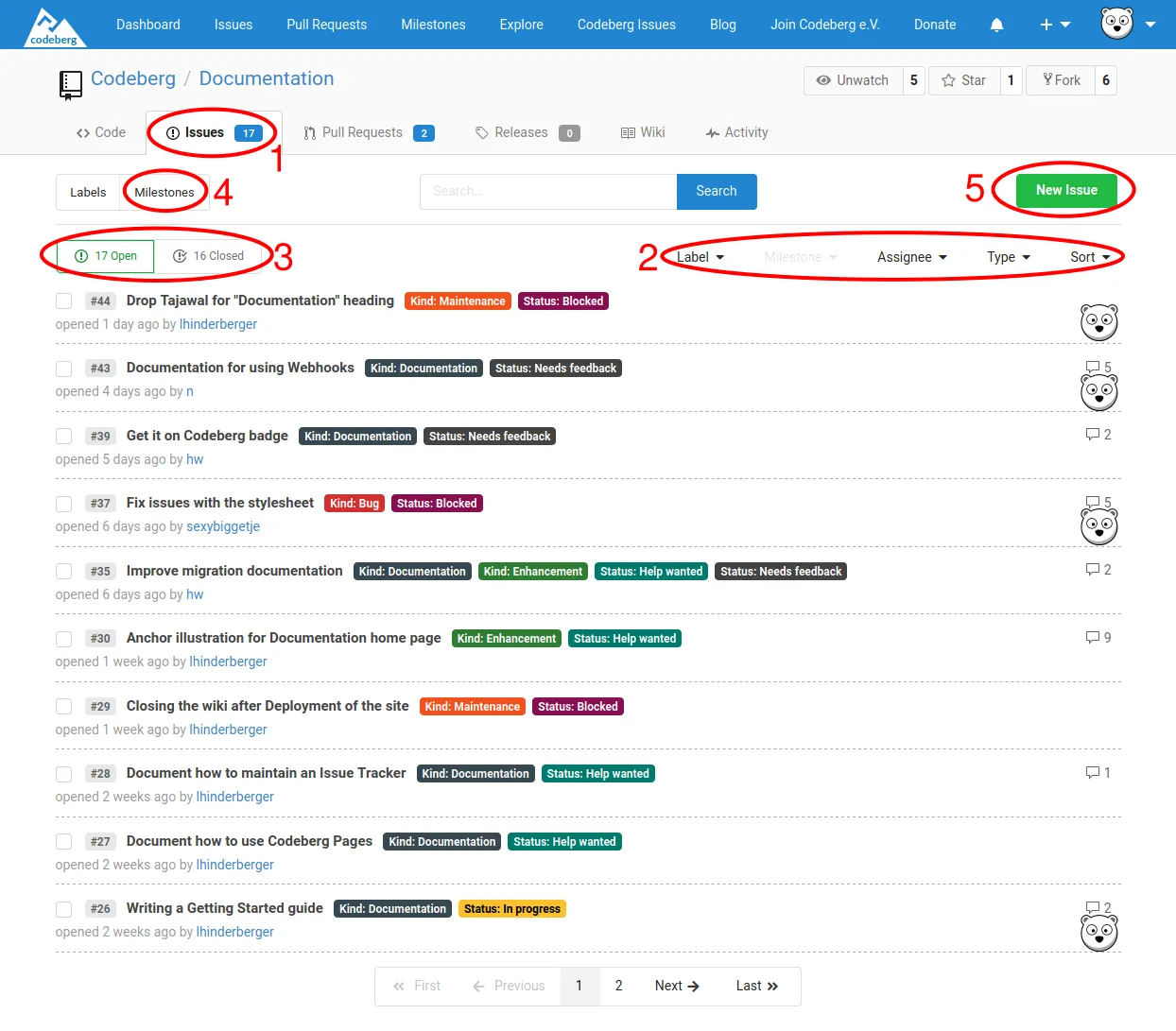
Task: Click the comment icon on issue #30
Action: (1093, 638)
